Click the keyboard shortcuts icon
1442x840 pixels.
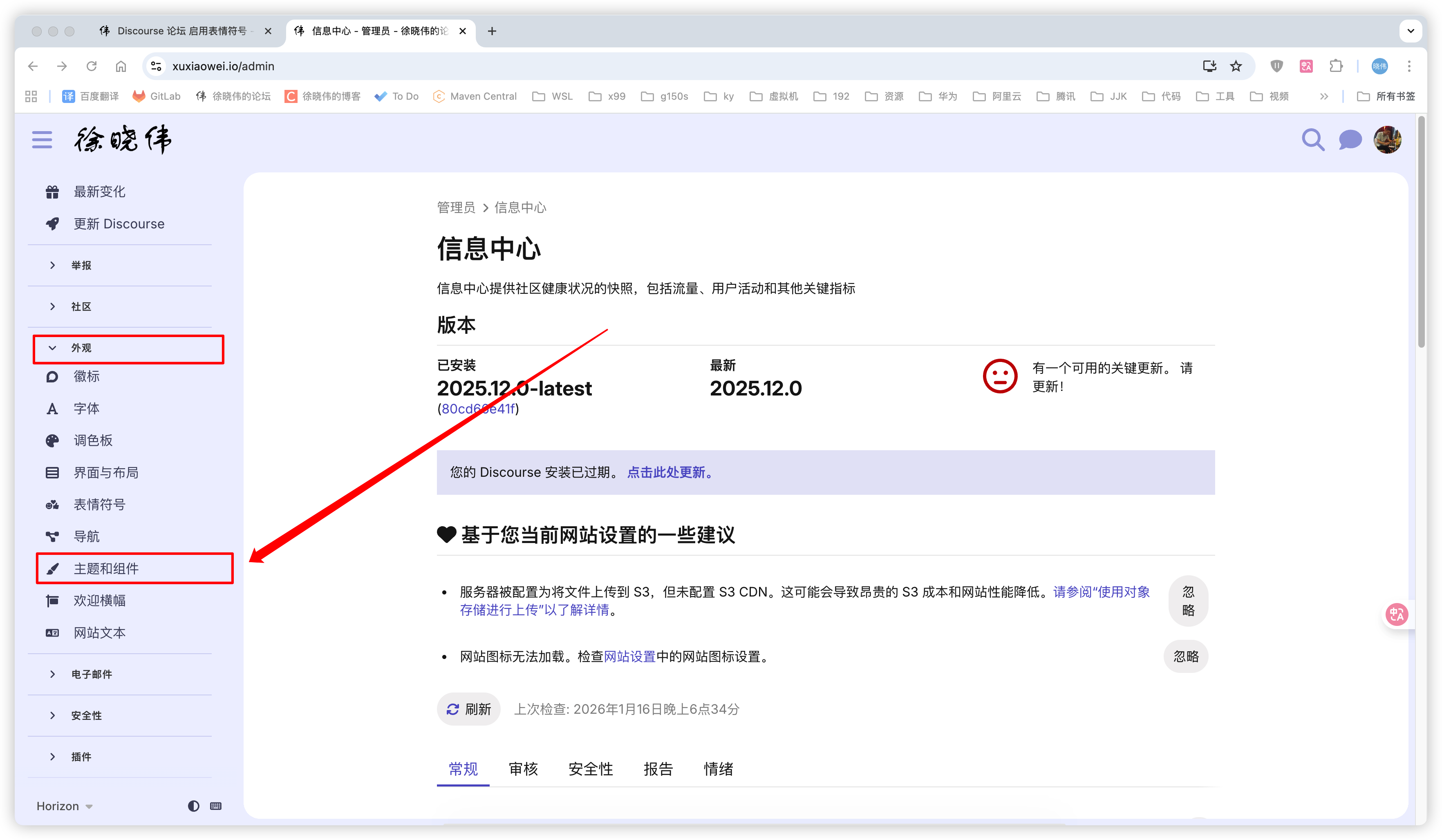point(216,806)
